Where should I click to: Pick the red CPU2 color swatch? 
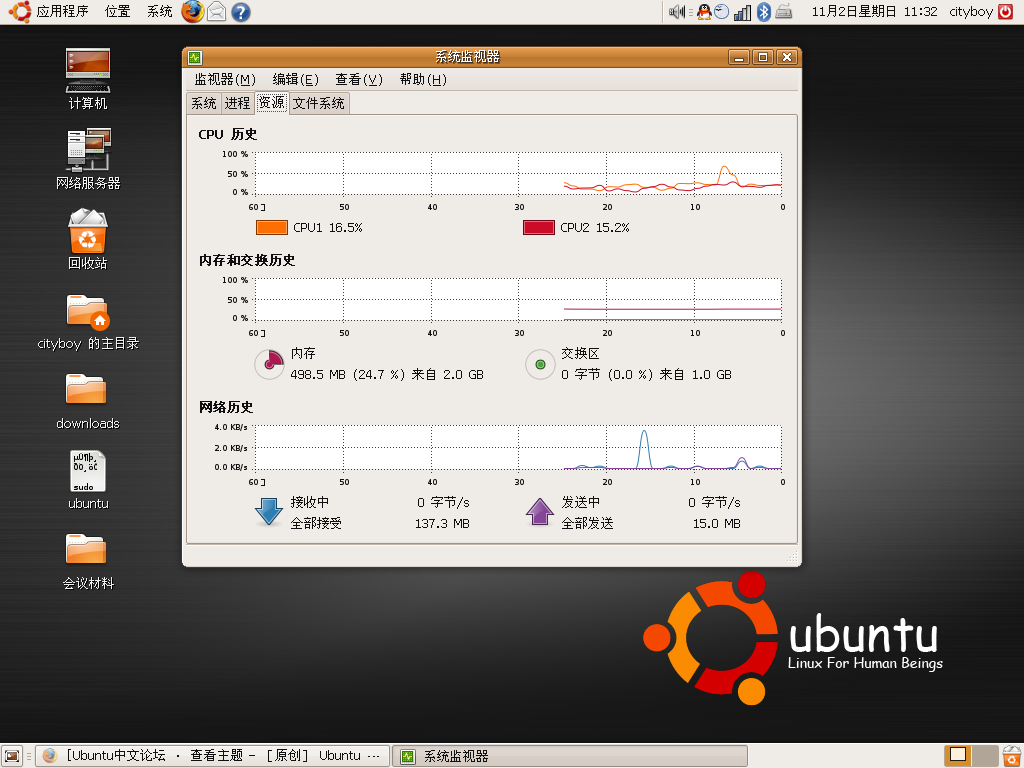[539, 227]
